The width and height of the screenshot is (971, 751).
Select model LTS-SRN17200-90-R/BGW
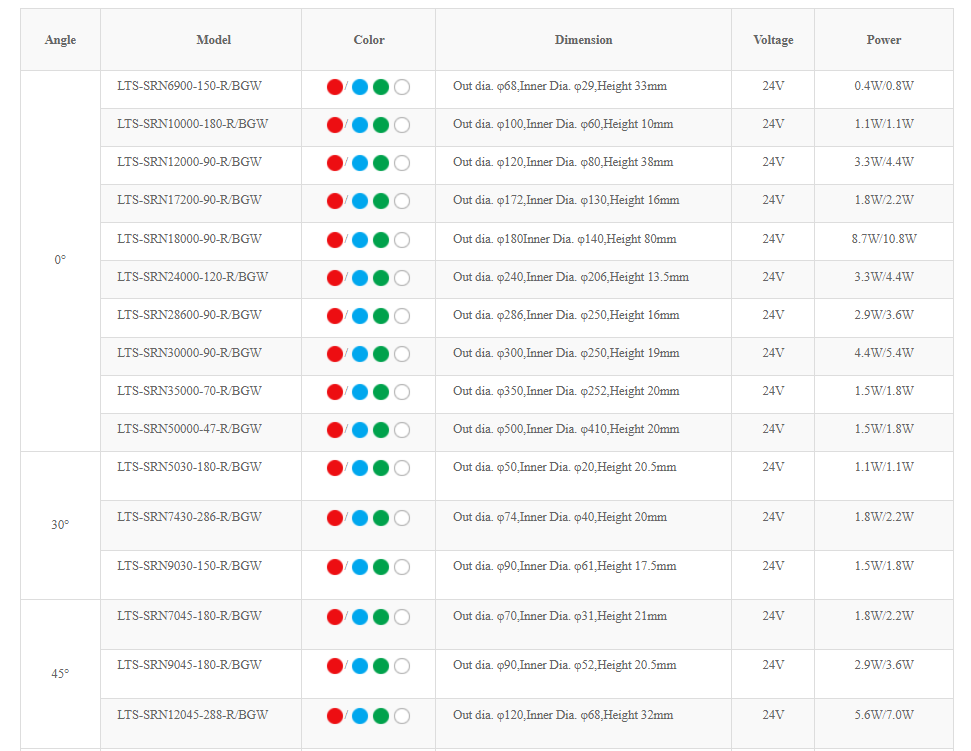click(189, 200)
